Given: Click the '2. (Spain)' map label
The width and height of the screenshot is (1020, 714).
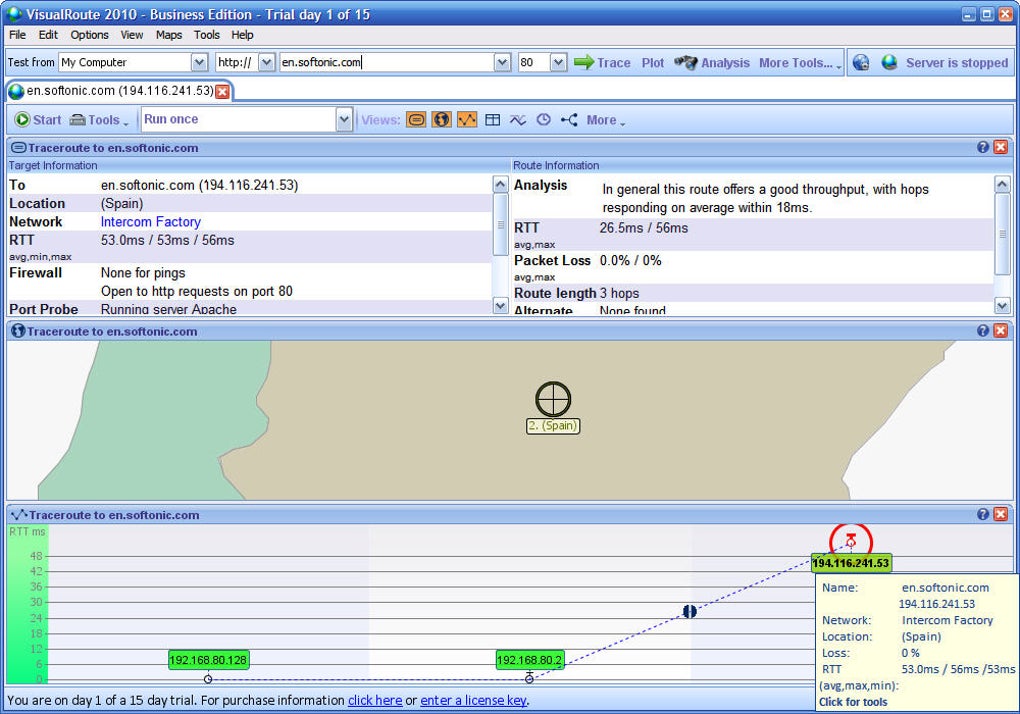Looking at the screenshot, I should [553, 426].
